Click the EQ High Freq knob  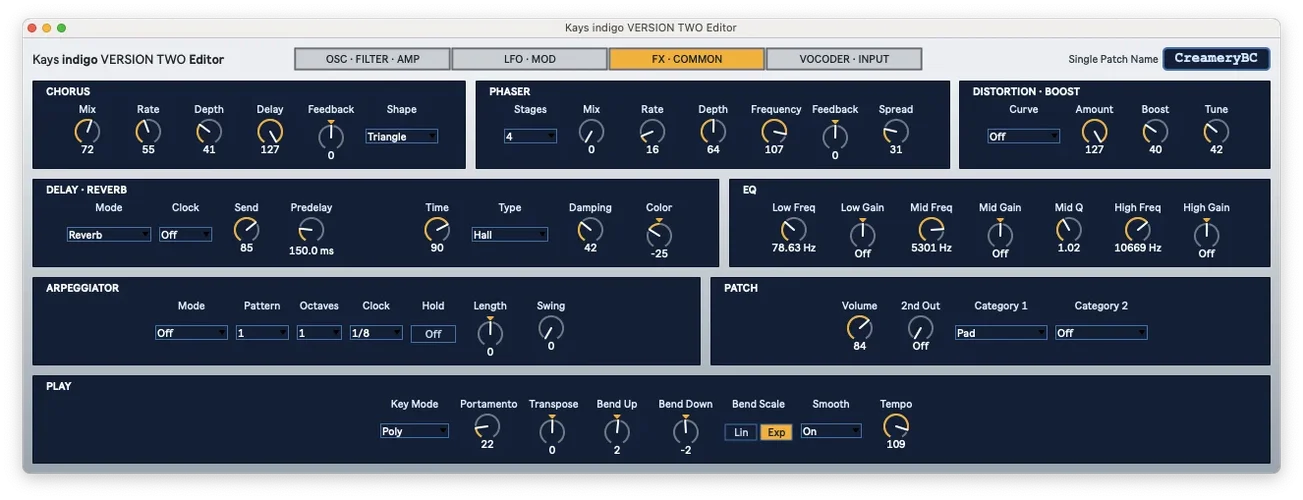tap(1138, 229)
